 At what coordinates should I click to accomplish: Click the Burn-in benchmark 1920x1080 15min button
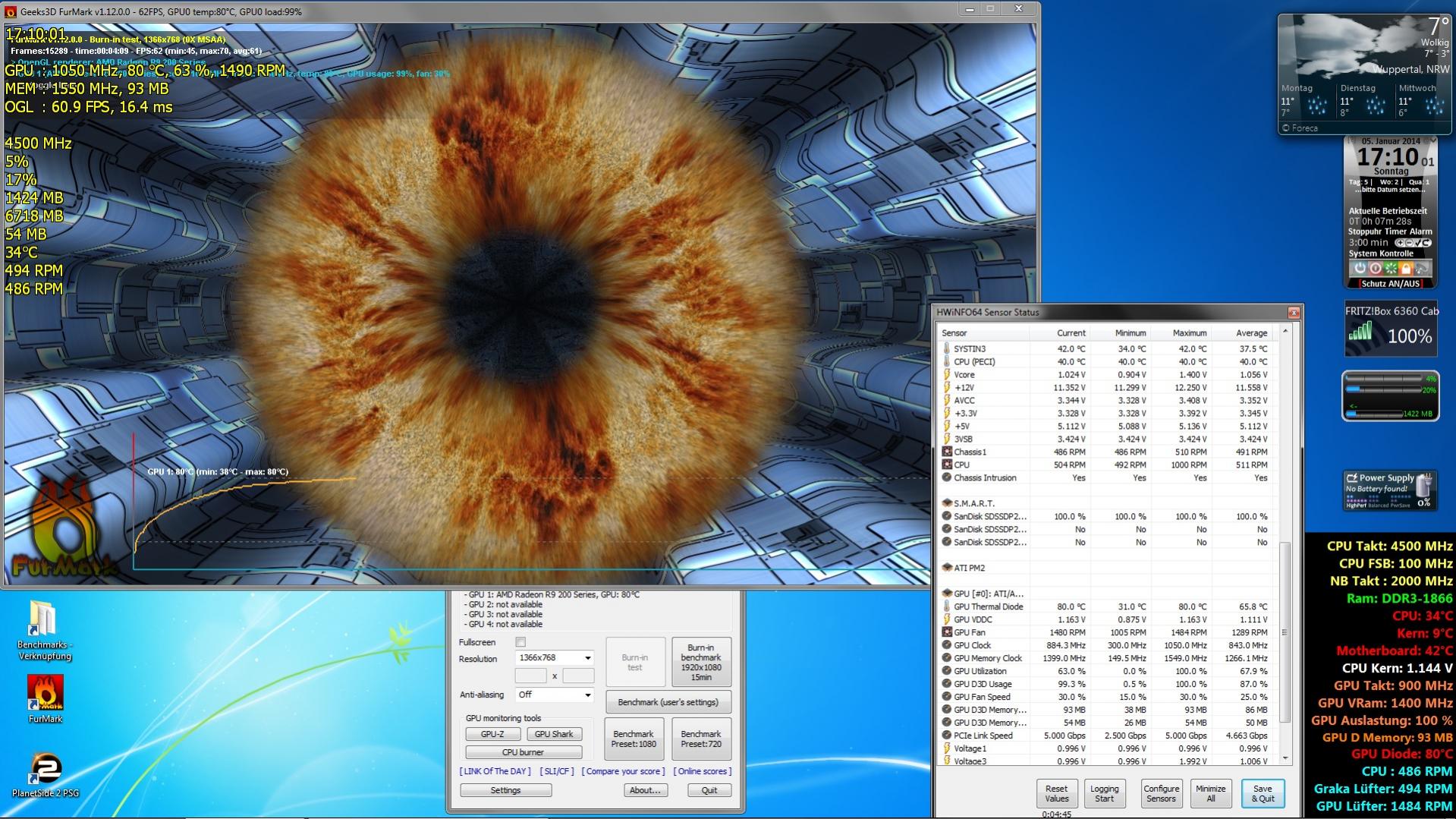(700, 663)
